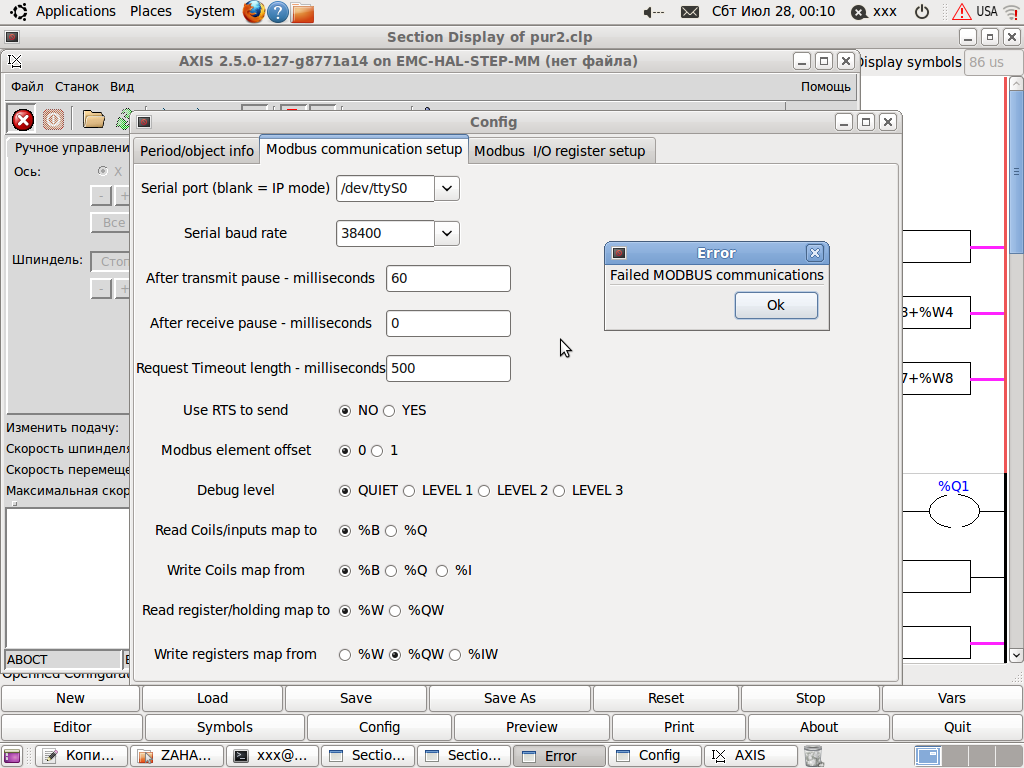1024x768 pixels.
Task: Click the Load button
Action: tap(212, 698)
